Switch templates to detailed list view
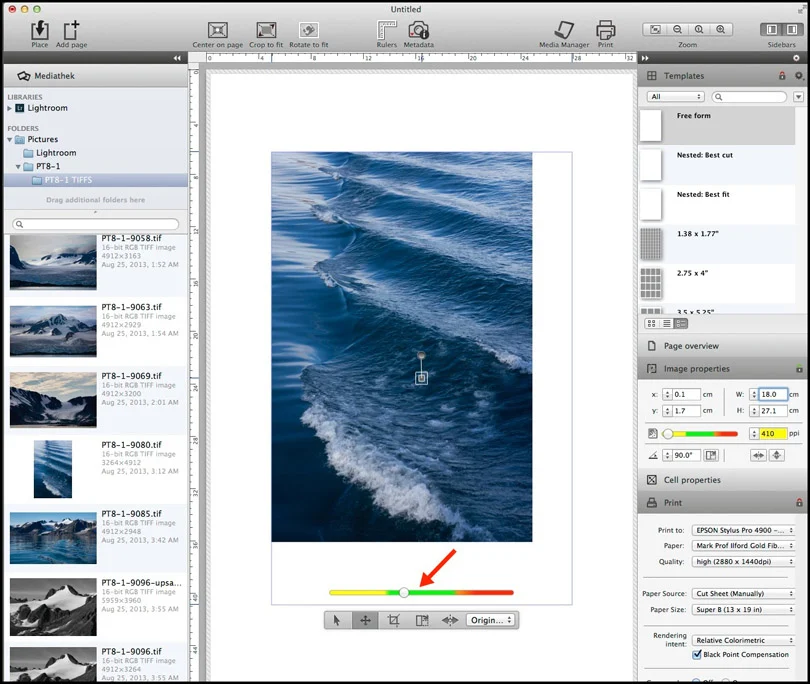The width and height of the screenshot is (810, 684). [x=681, y=323]
